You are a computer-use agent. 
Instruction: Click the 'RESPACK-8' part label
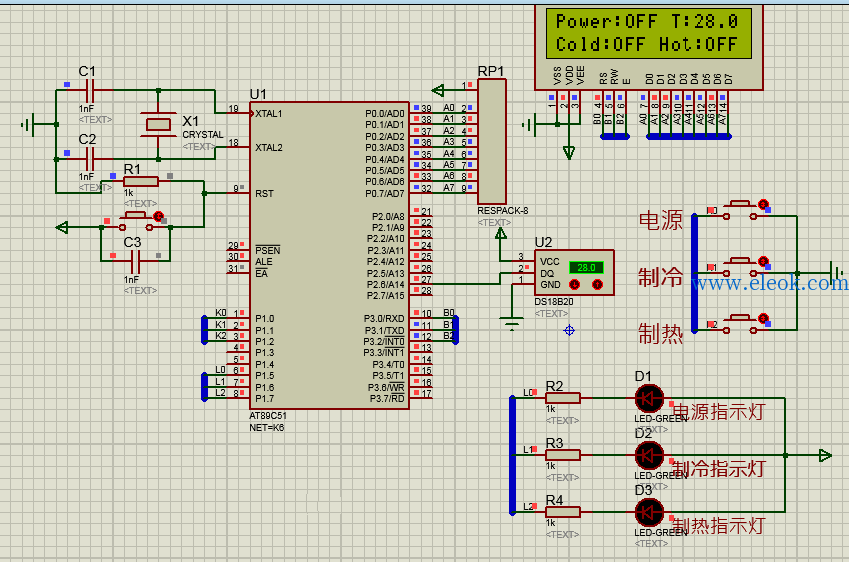click(502, 211)
